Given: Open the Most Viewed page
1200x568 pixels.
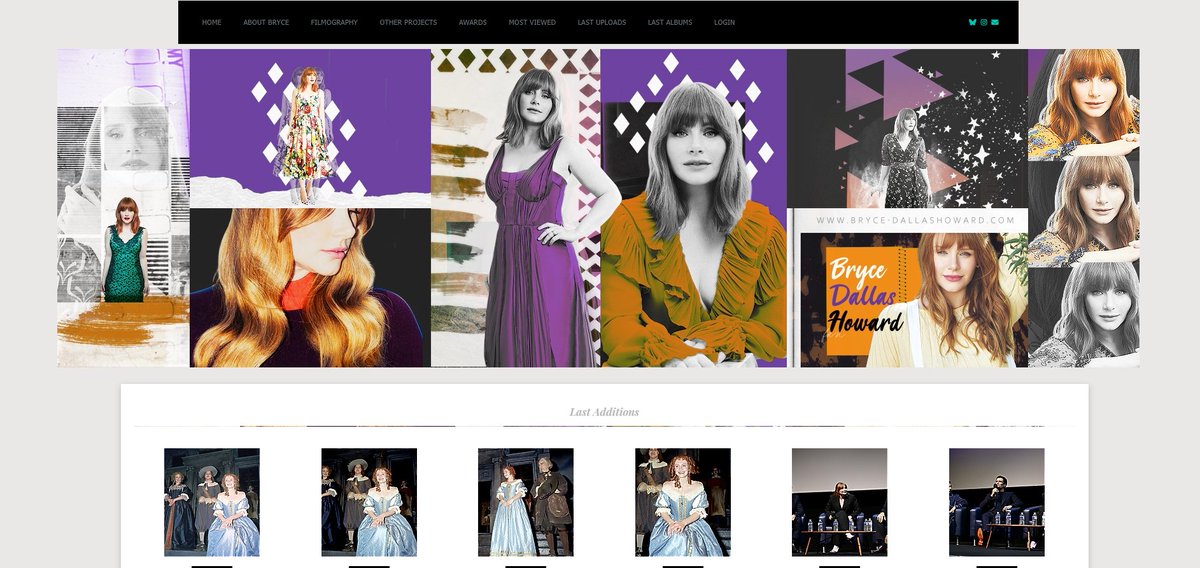Looking at the screenshot, I should click(x=532, y=22).
